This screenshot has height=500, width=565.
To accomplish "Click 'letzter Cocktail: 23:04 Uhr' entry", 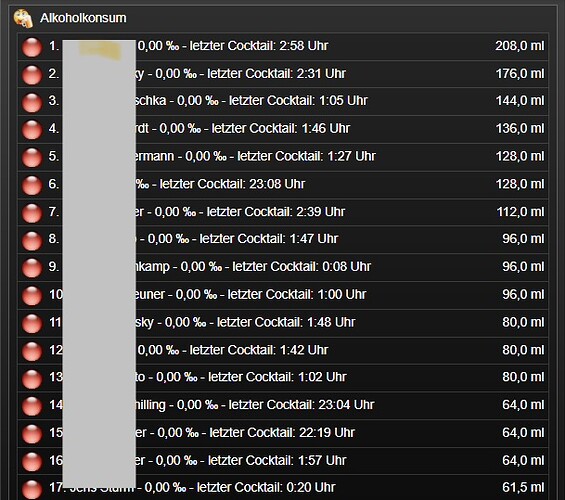I will pyautogui.click(x=302, y=405).
